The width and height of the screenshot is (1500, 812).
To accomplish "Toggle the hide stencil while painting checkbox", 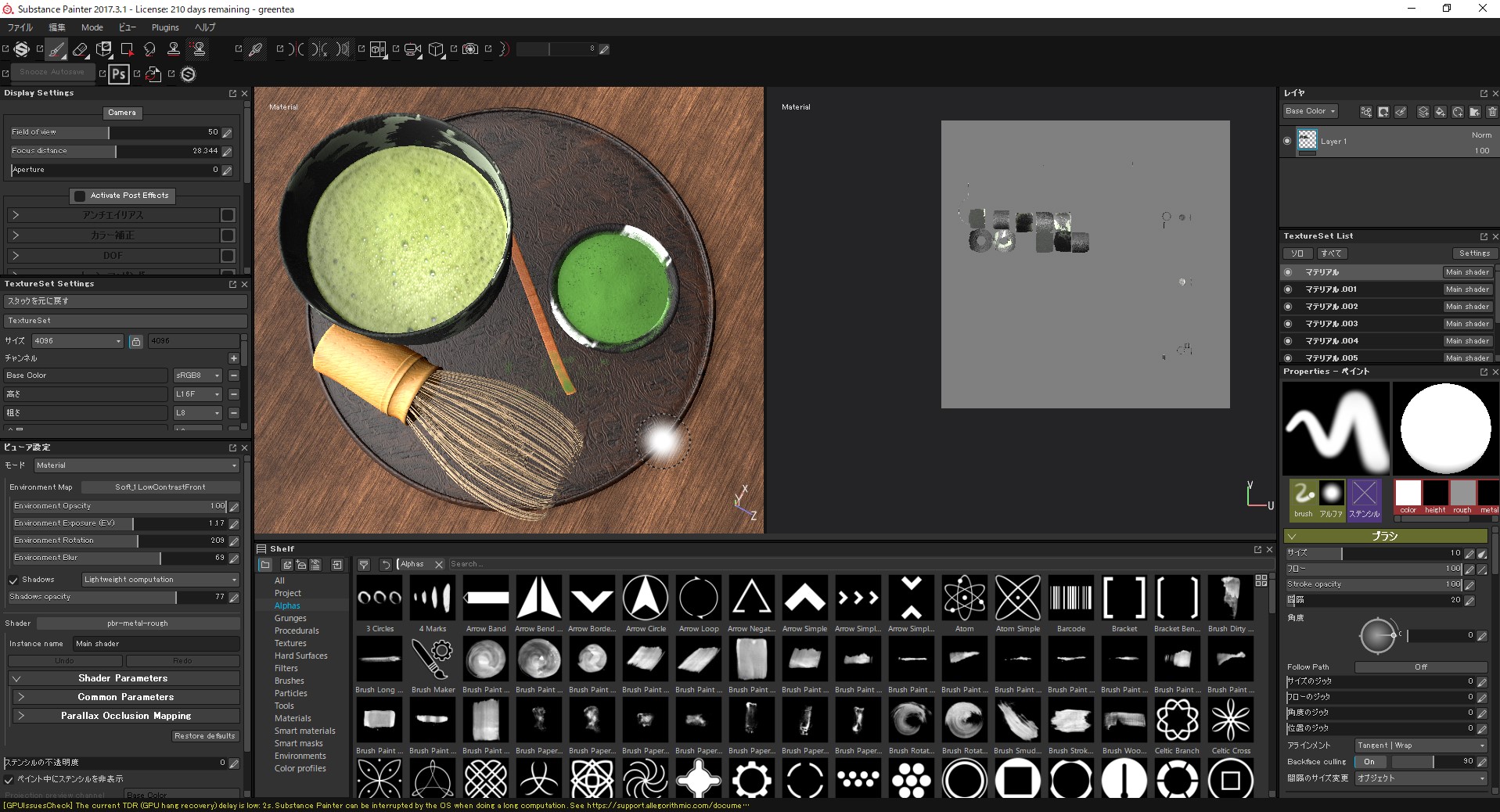I will (9, 780).
